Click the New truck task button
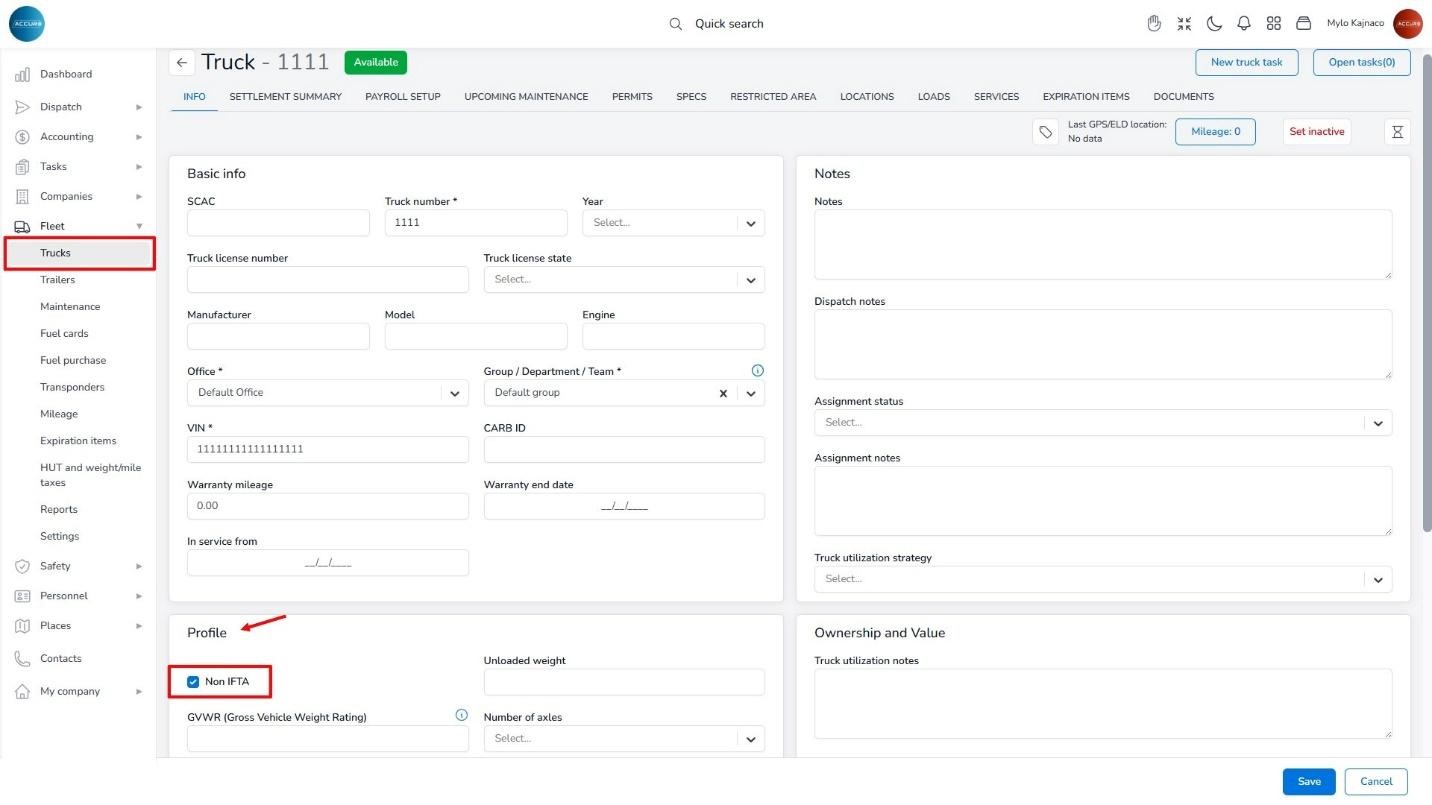This screenshot has height=805, width=1432. click(1246, 62)
